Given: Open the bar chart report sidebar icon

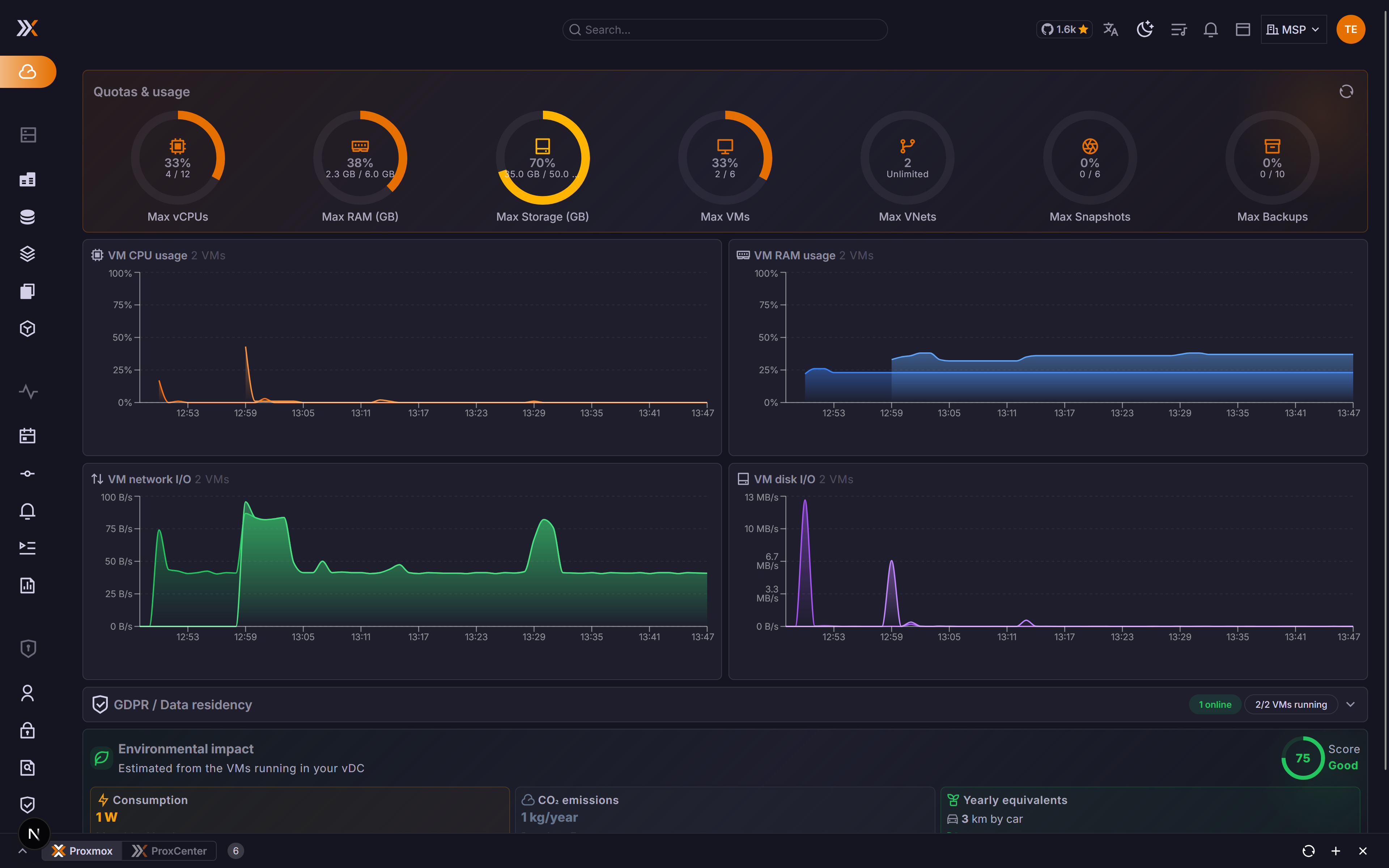Looking at the screenshot, I should point(27,586).
